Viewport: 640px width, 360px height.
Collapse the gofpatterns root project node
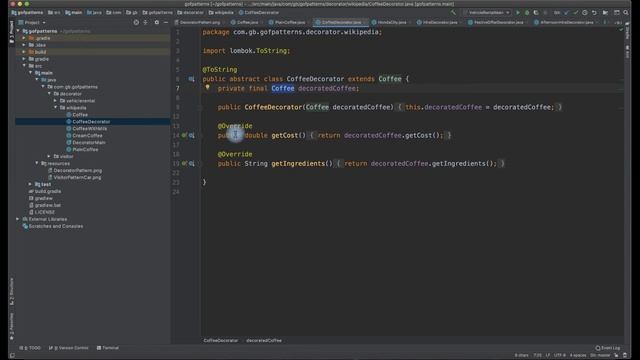coord(18,31)
